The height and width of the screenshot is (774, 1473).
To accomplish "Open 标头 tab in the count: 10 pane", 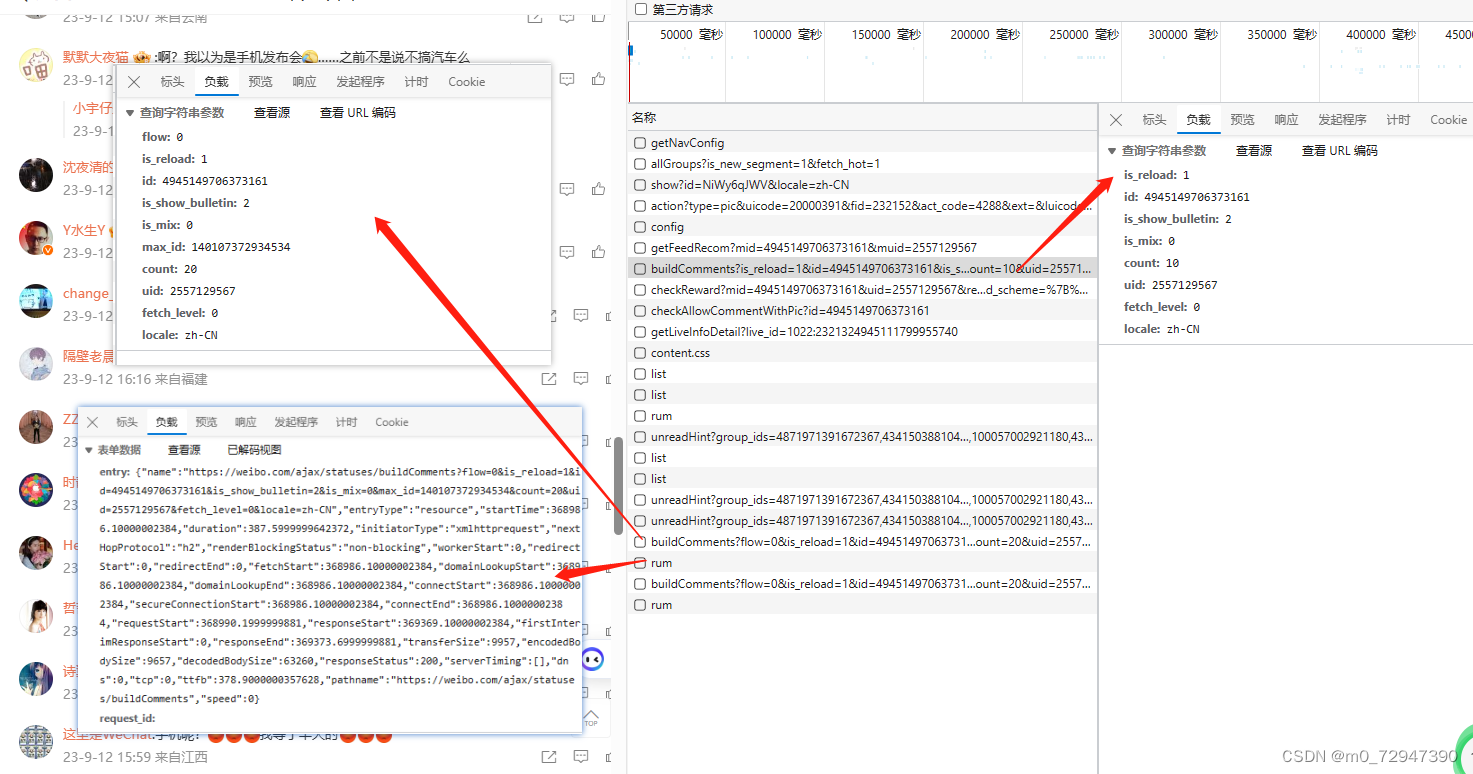I will [x=1154, y=120].
